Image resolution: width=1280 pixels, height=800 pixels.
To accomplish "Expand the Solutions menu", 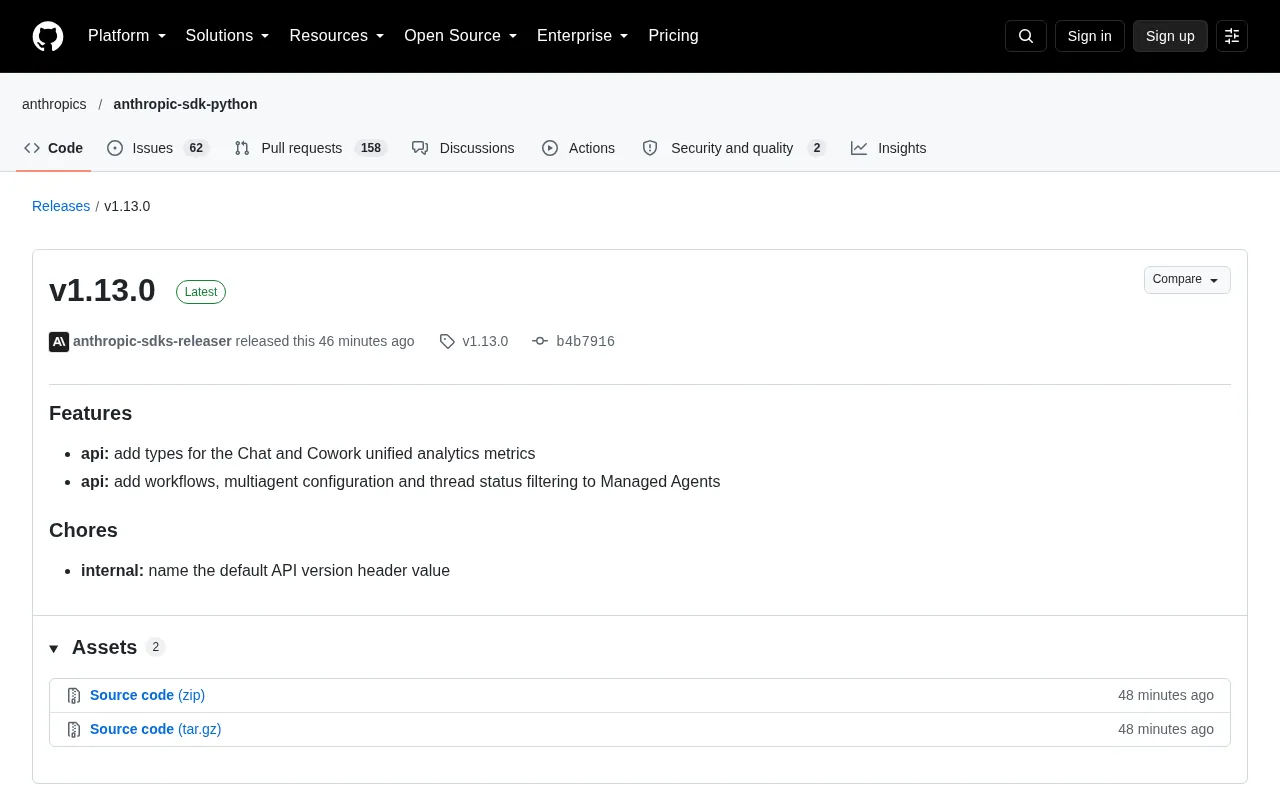I will tap(228, 36).
